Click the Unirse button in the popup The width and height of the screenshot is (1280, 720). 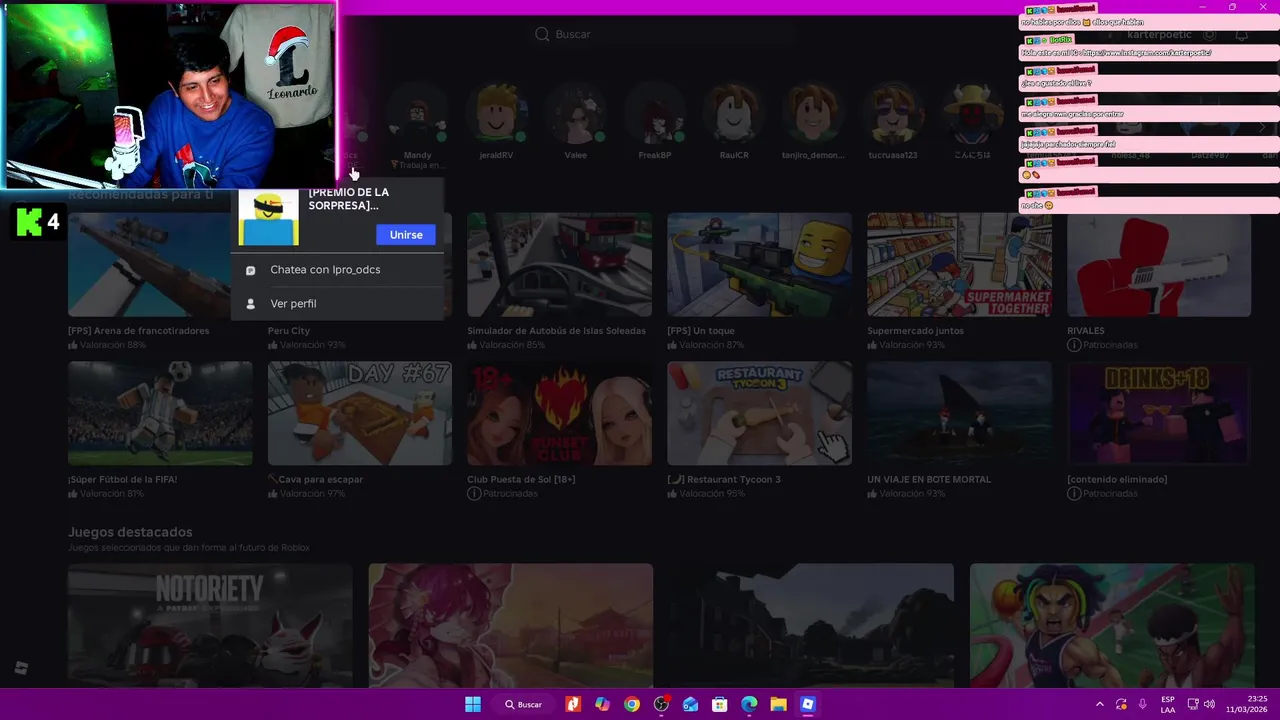[x=406, y=234]
